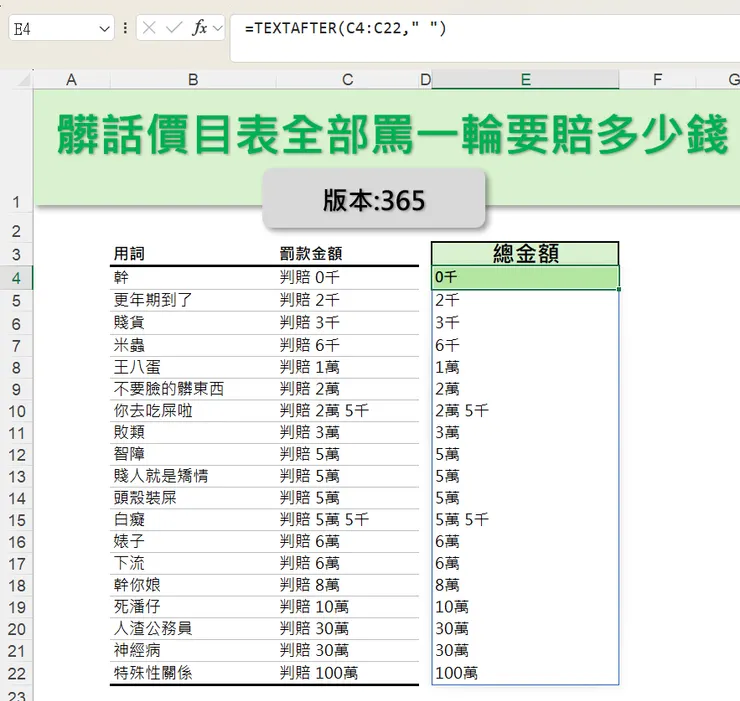The height and width of the screenshot is (701, 740).
Task: Select column E header
Action: (525, 79)
